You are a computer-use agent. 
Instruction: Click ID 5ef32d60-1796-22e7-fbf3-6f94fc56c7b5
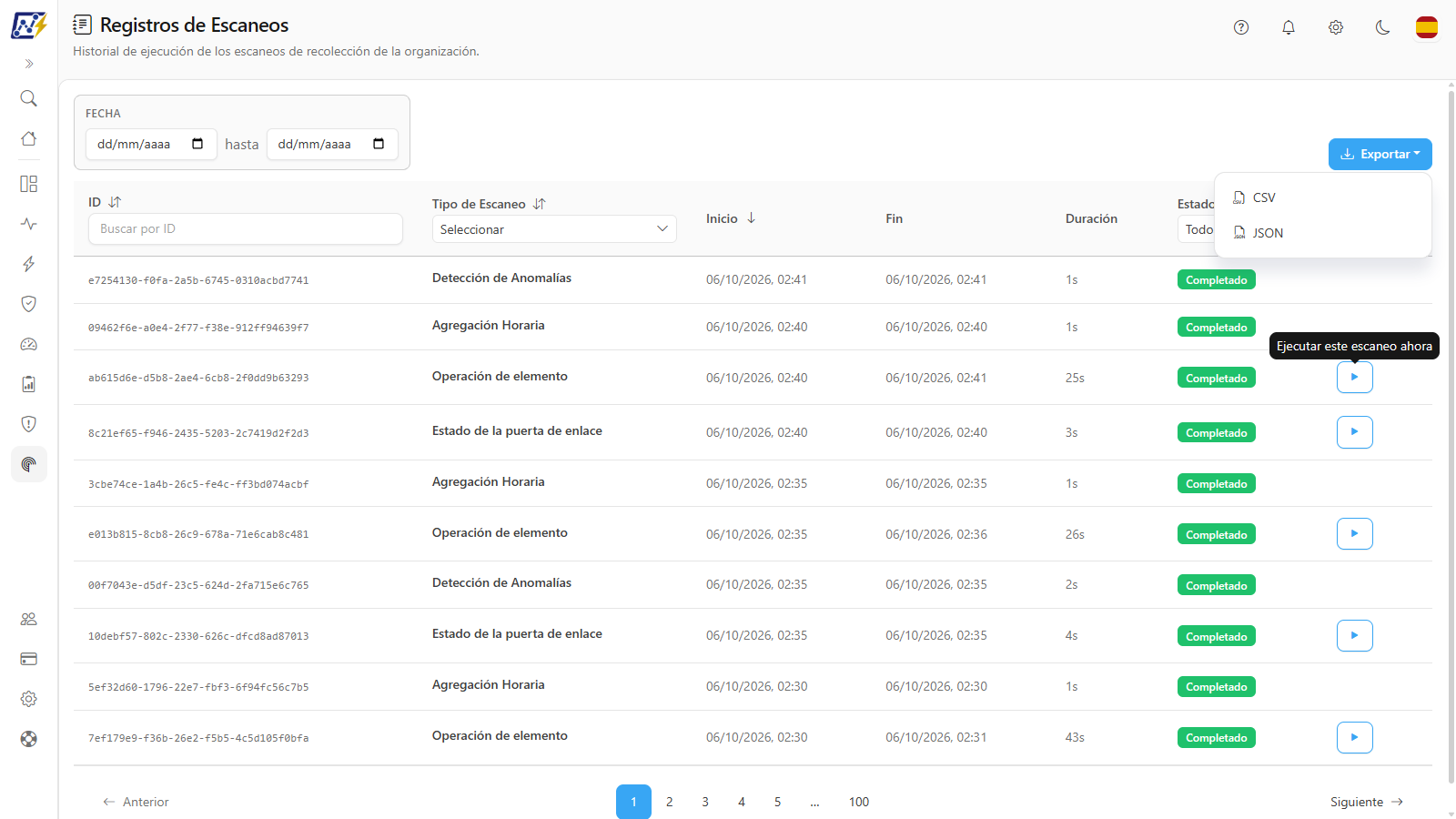pos(198,687)
